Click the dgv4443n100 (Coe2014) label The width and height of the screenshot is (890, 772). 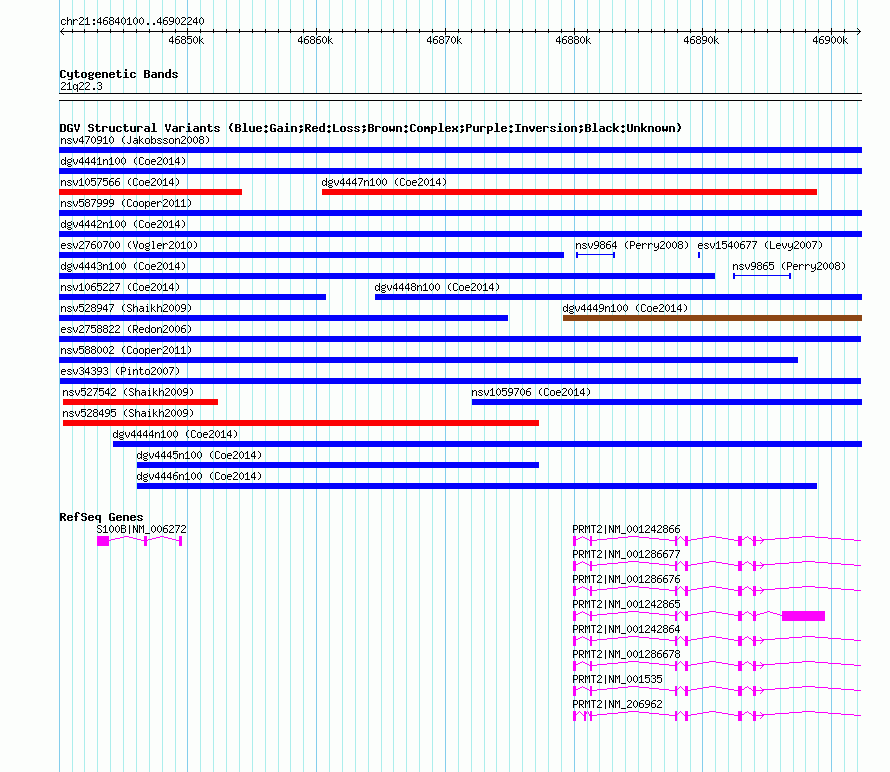click(x=123, y=266)
